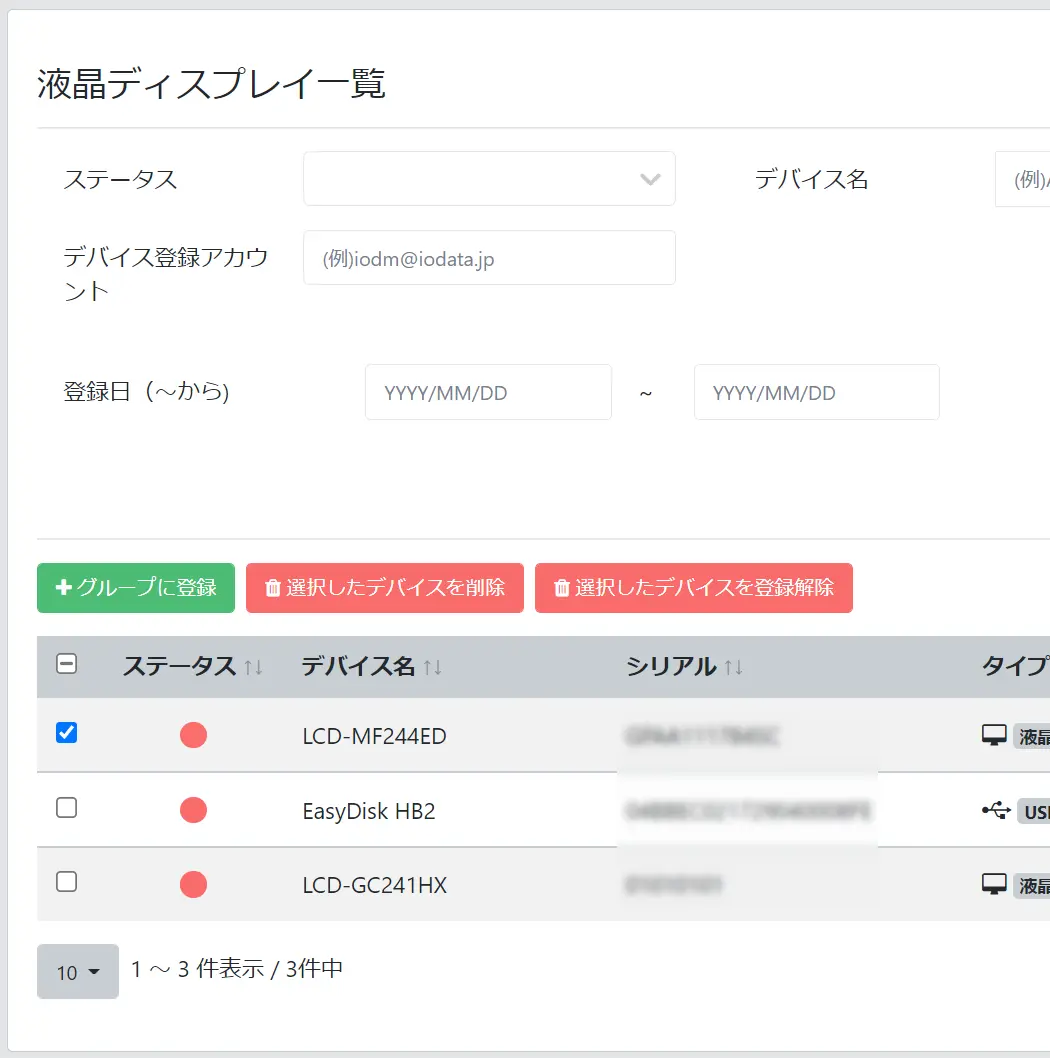Click the monitor icon in LCD-GC241HX row
This screenshot has width=1050, height=1058.
994,884
